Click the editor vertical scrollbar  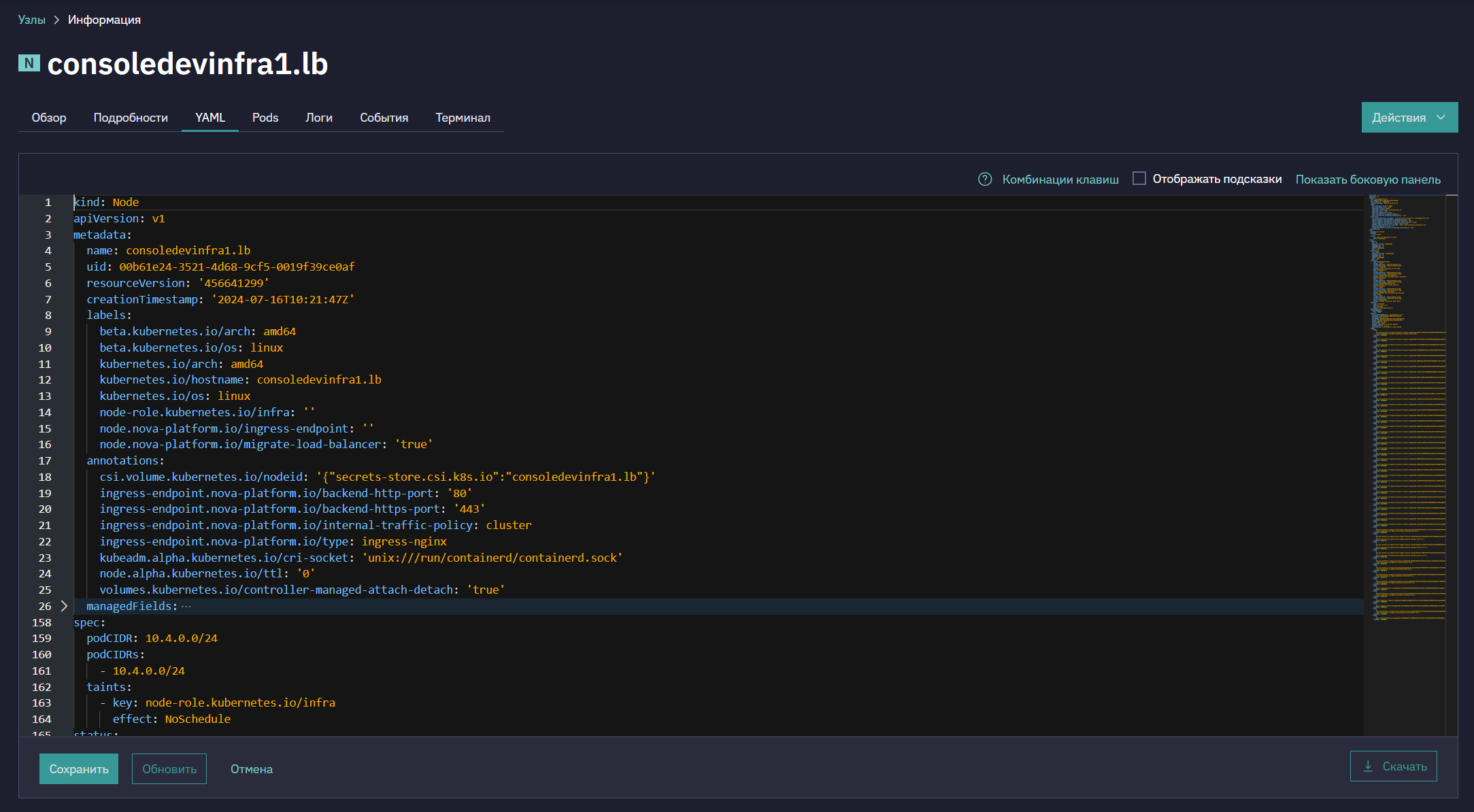tap(1452, 464)
